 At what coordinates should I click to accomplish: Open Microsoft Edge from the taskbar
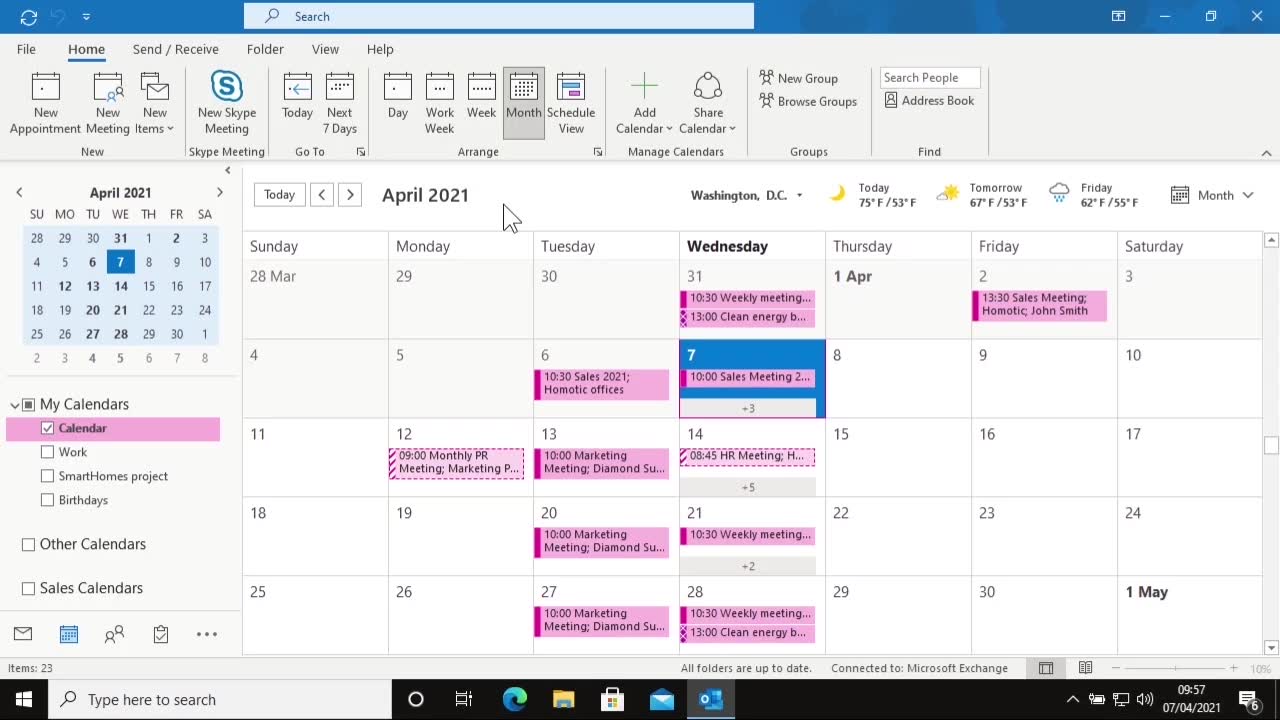[514, 700]
